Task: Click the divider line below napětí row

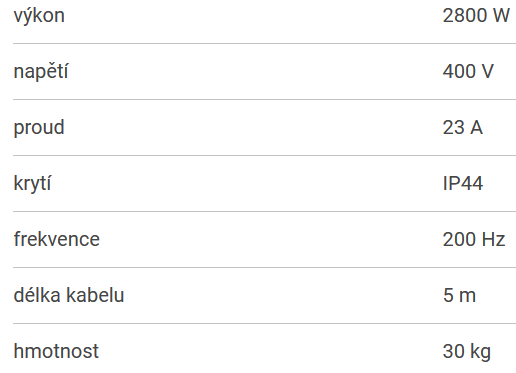Action: point(264,99)
